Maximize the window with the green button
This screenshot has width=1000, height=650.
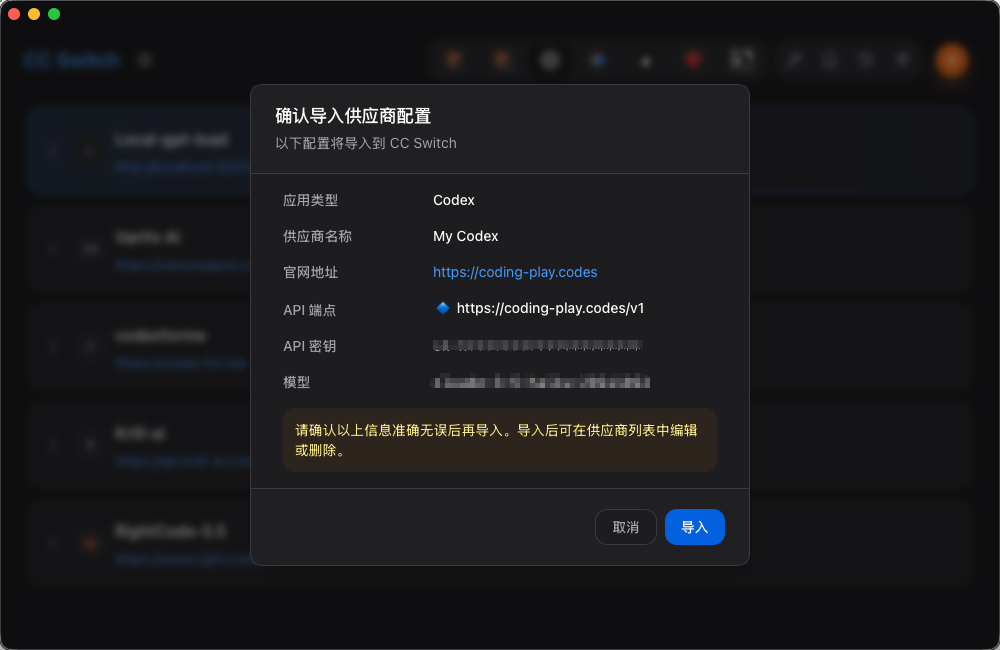click(54, 14)
